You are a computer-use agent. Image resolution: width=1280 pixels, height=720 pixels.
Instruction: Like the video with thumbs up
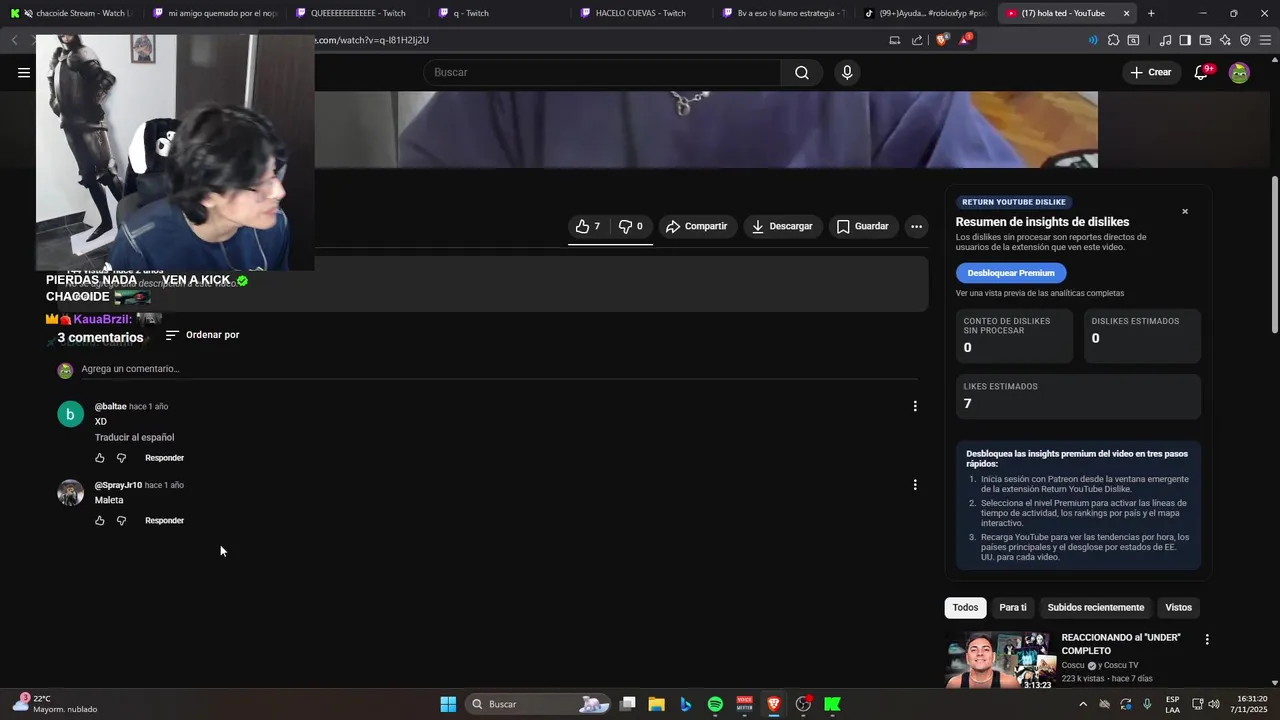pos(587,226)
